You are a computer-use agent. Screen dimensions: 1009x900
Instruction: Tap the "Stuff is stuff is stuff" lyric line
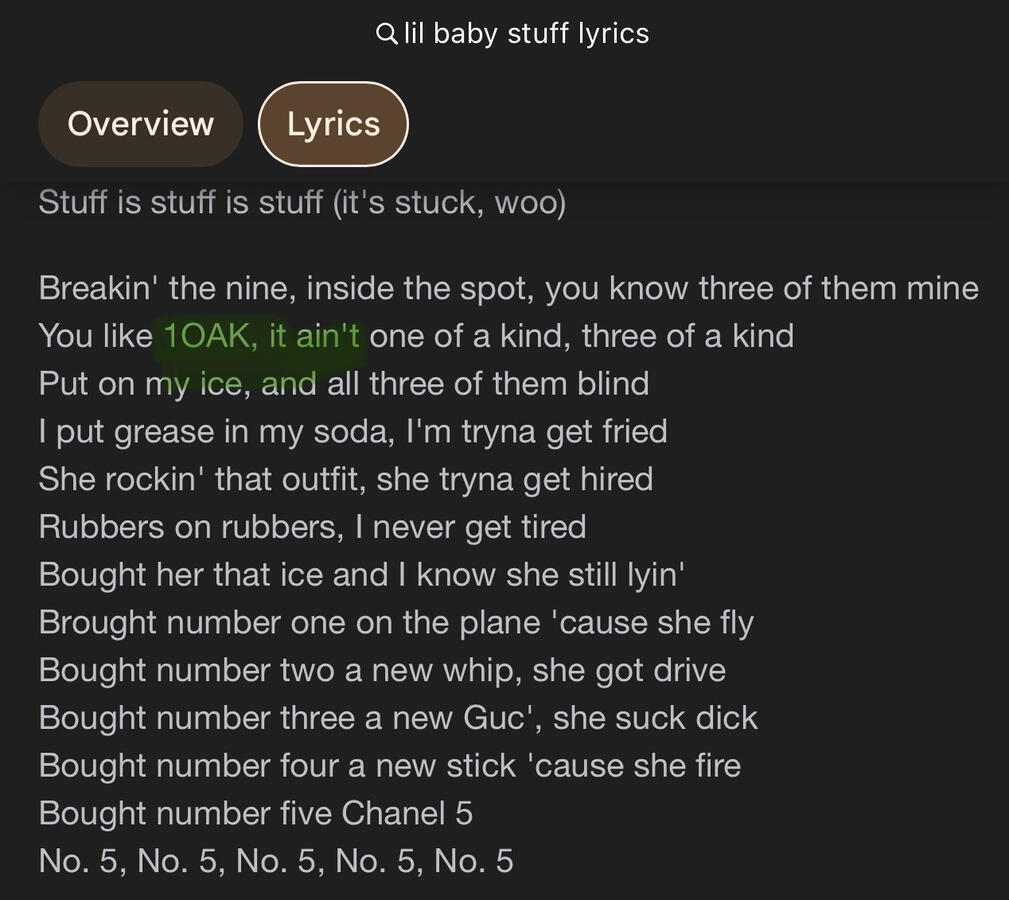click(x=302, y=203)
